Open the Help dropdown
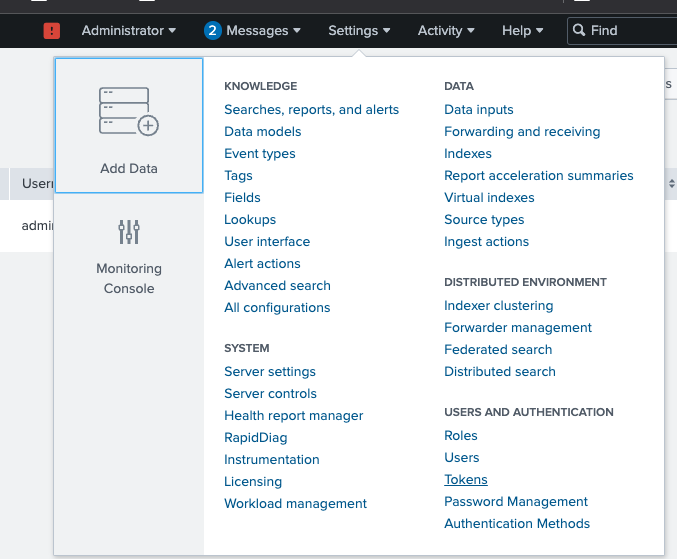Viewport: 677px width, 559px height. point(522,31)
